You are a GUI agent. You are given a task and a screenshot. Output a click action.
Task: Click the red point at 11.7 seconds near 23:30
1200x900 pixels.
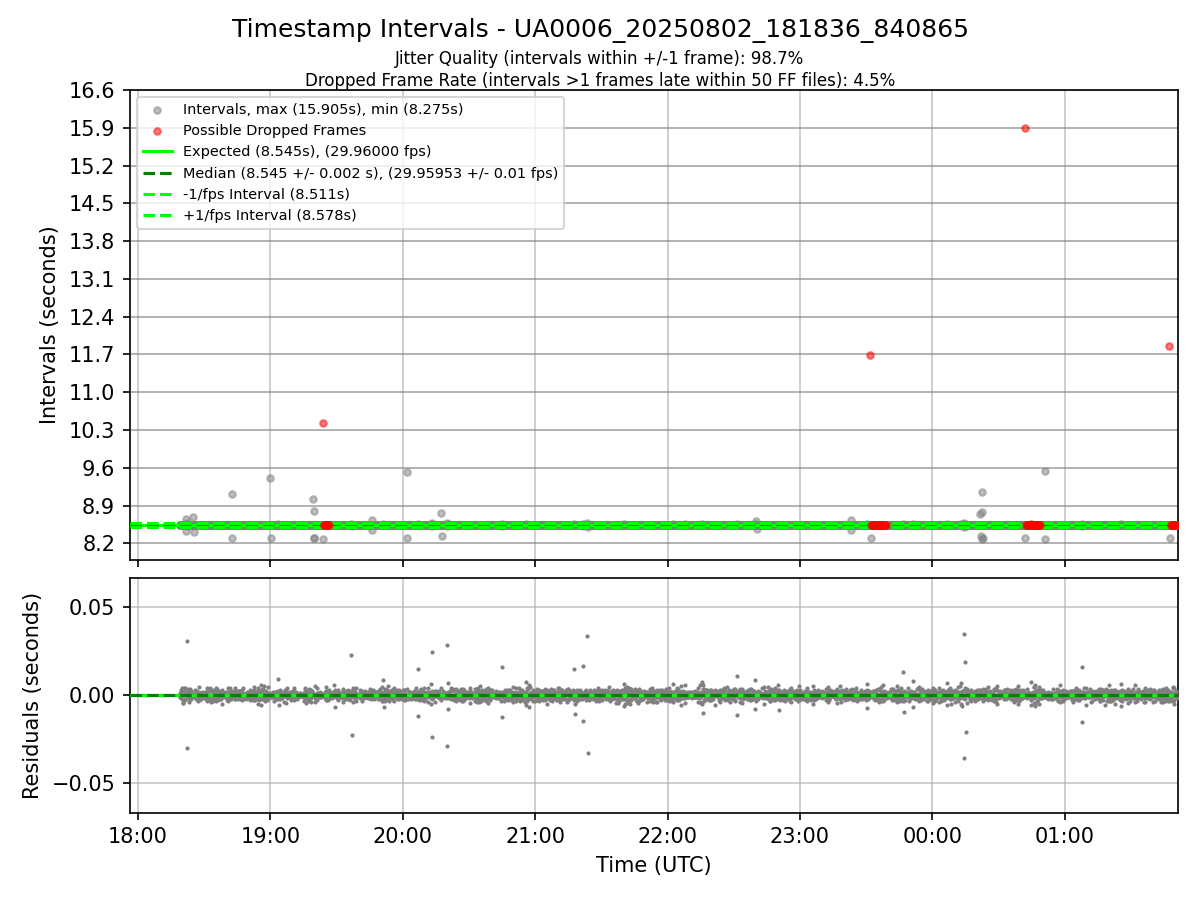point(870,355)
